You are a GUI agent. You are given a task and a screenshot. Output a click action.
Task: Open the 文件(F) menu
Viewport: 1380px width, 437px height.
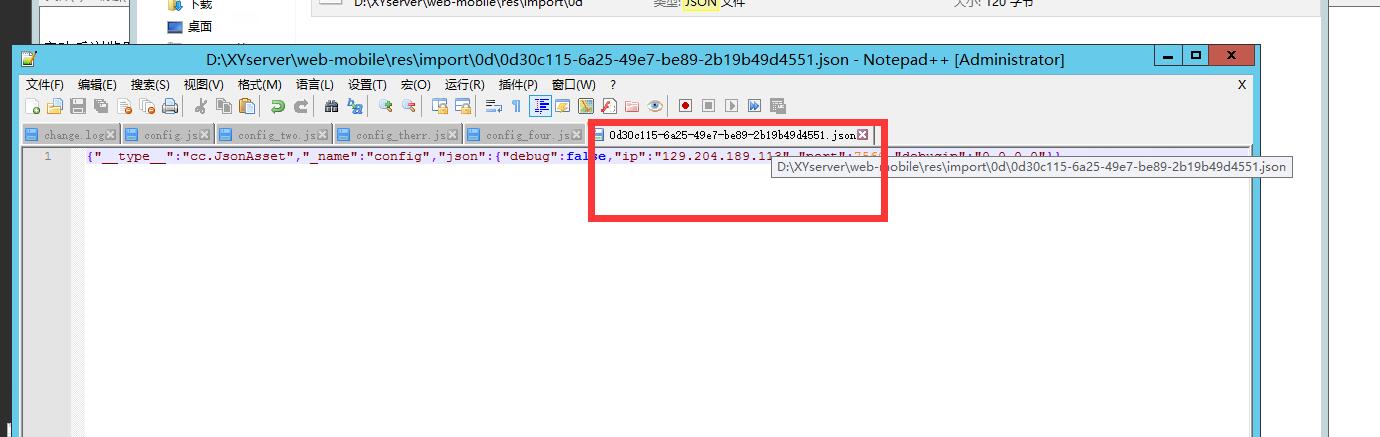pos(44,85)
